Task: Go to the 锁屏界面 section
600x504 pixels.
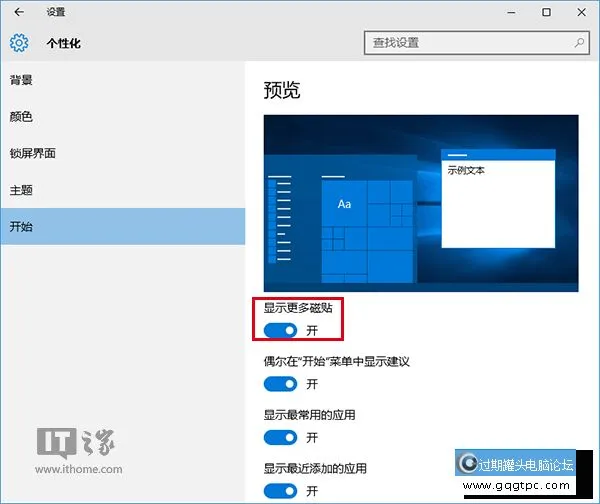Action: coord(32,153)
